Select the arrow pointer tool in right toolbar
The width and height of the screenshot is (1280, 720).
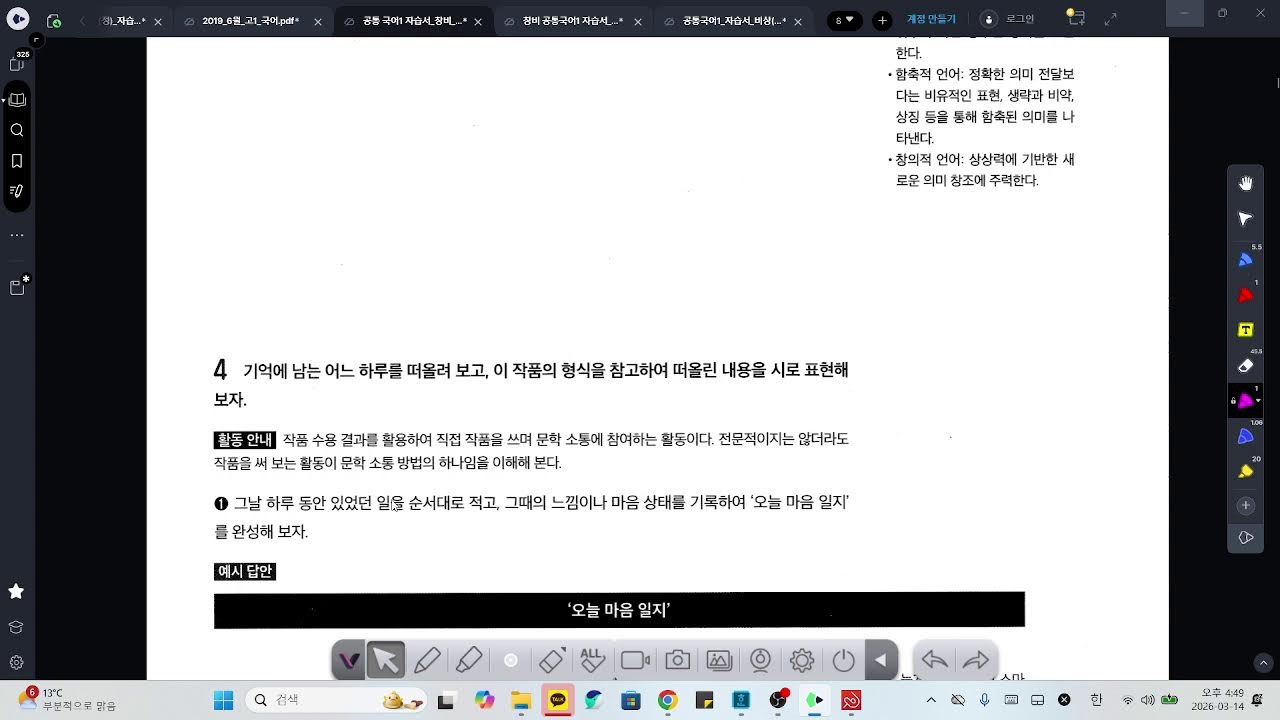tap(1245, 218)
